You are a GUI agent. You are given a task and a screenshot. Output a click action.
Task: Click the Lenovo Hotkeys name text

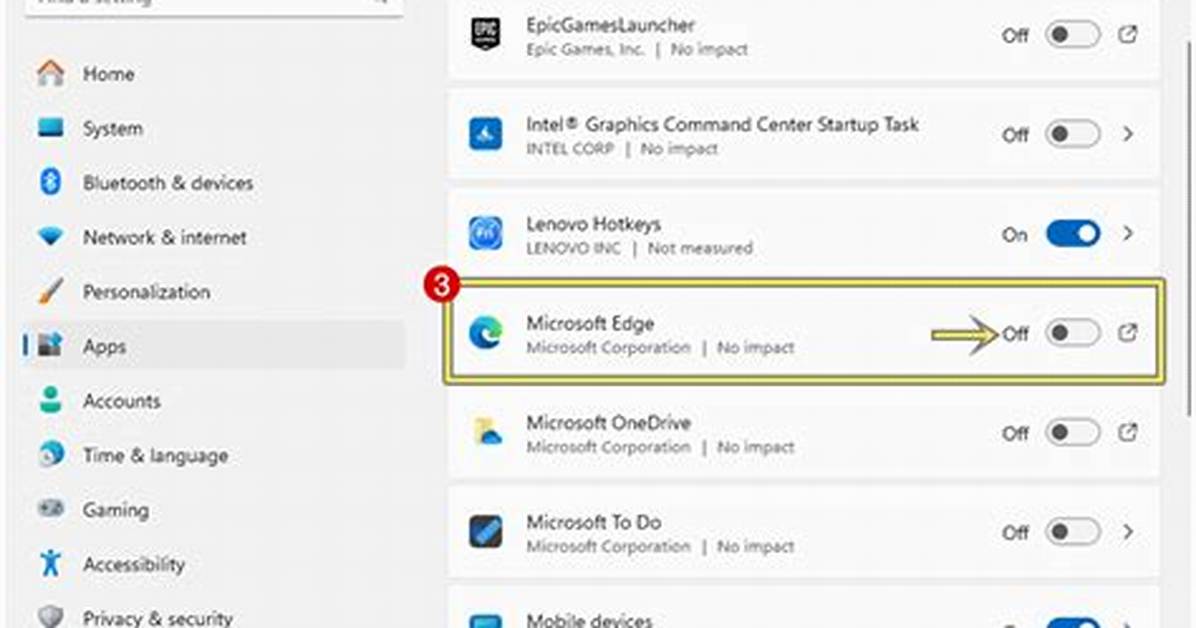(x=593, y=224)
